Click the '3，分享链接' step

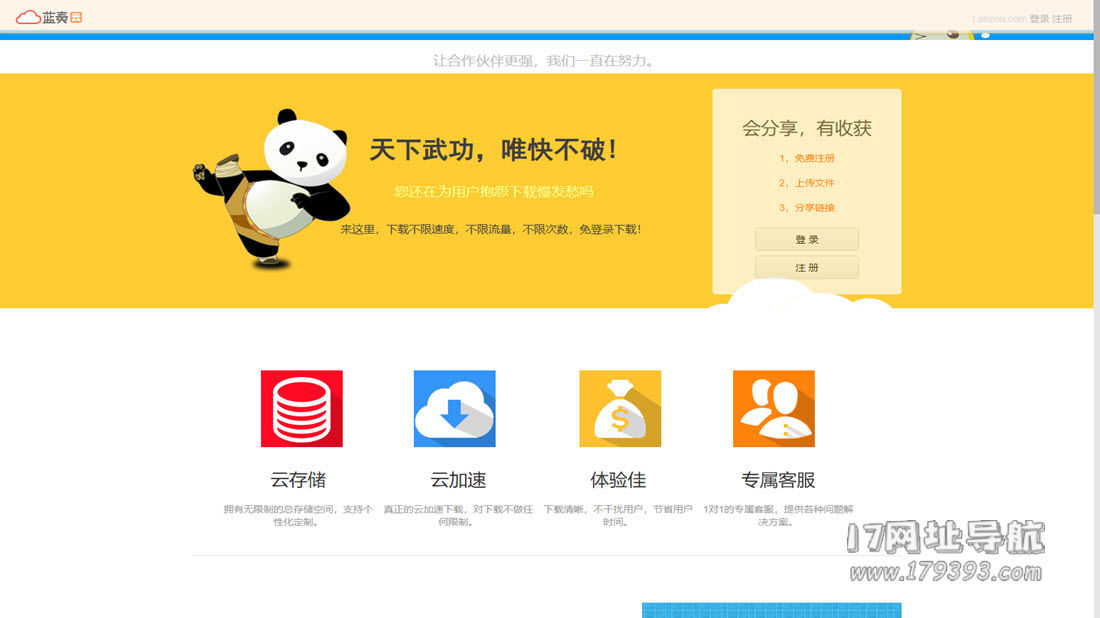(x=806, y=208)
